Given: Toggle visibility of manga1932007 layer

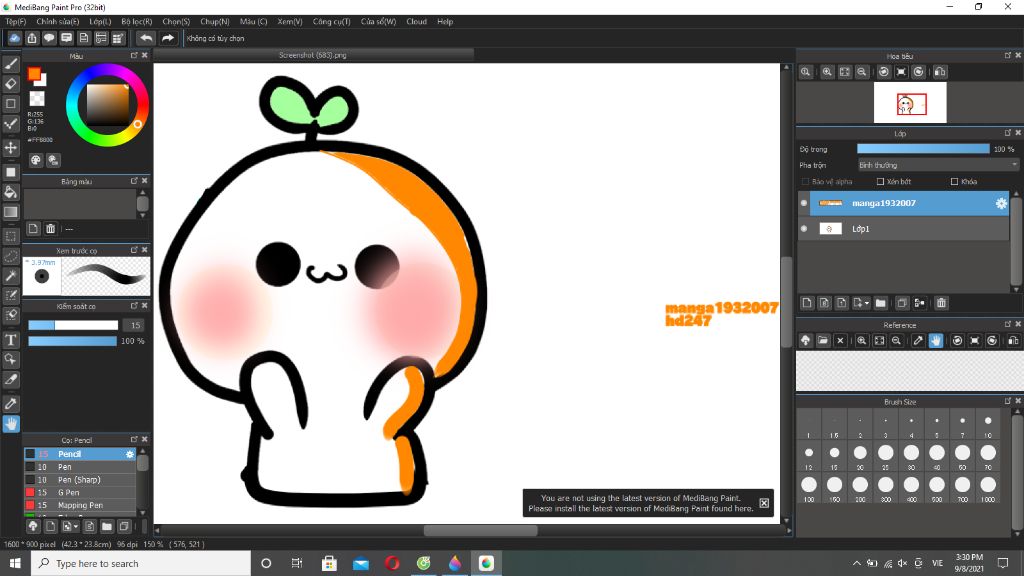Looking at the screenshot, I should click(x=804, y=203).
